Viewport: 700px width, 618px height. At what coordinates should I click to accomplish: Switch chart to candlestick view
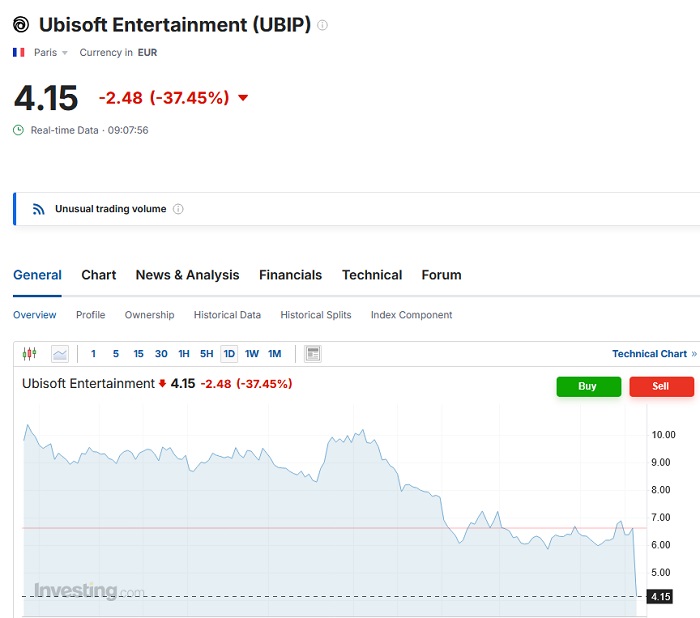tap(28, 354)
